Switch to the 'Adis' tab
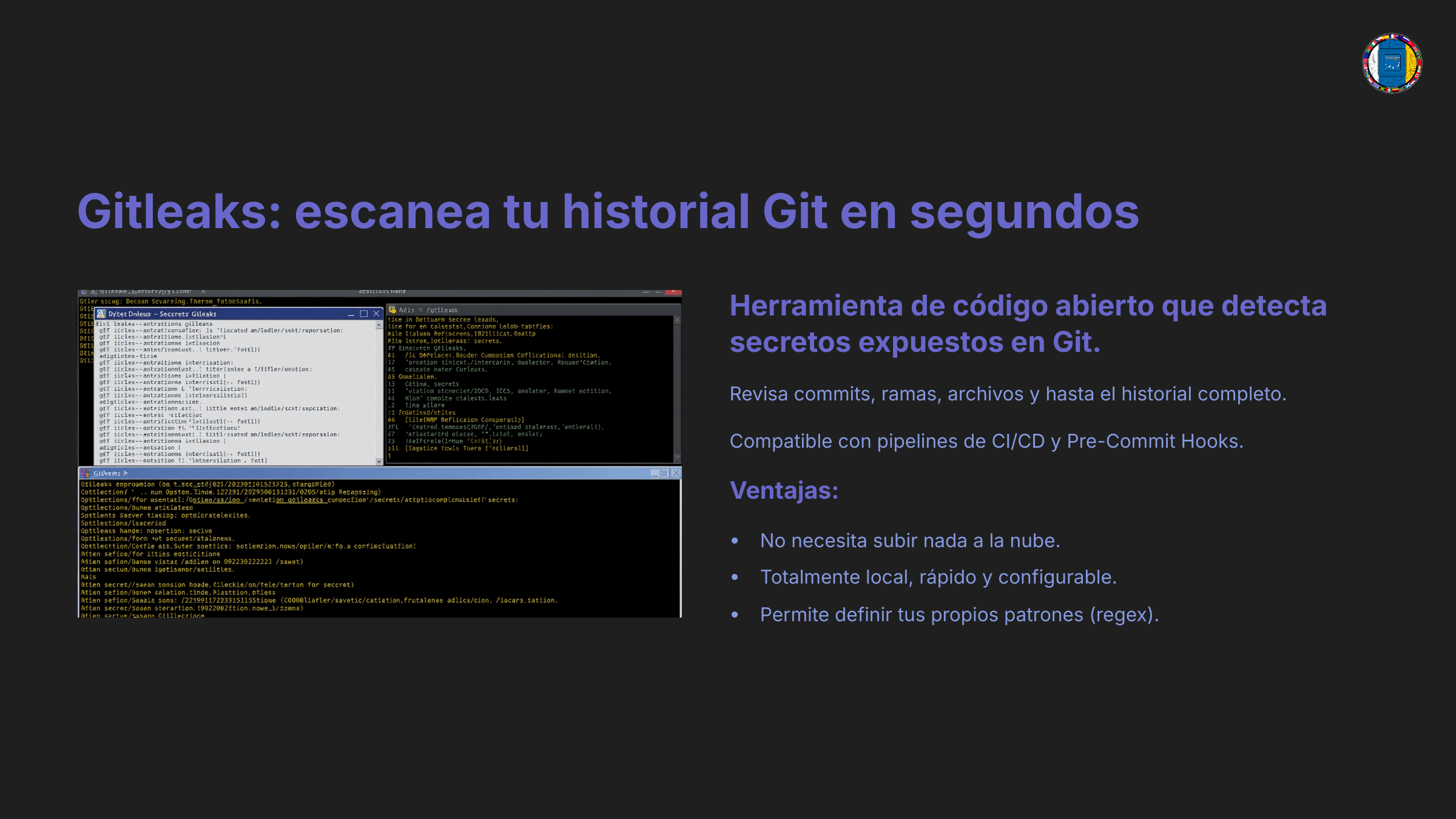This screenshot has width=1456, height=819. point(406,310)
